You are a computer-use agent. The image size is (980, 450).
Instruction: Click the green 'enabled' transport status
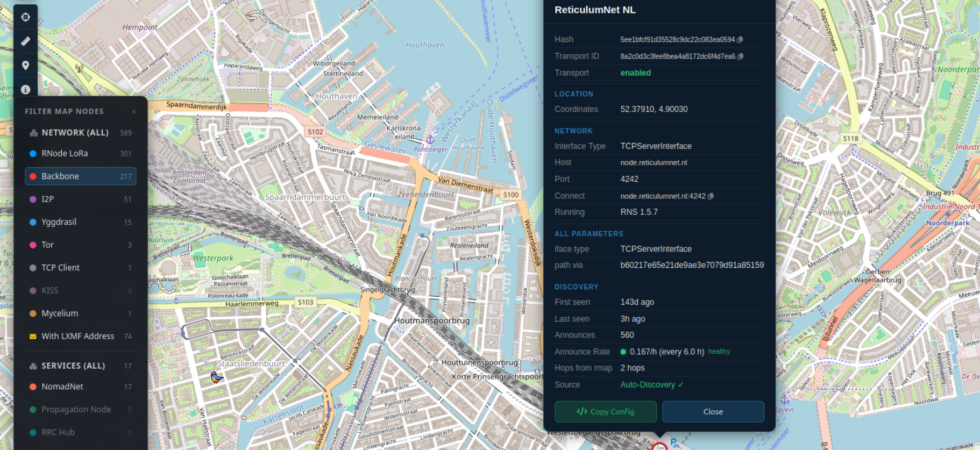click(636, 73)
